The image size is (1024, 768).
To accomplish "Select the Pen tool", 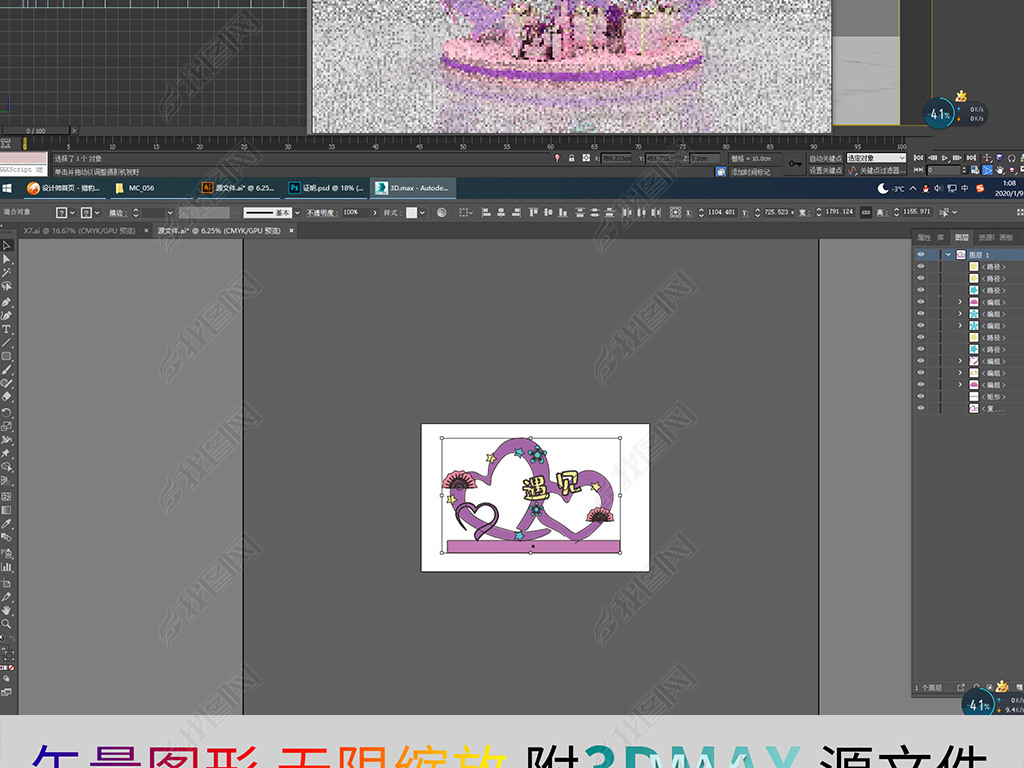I will click(x=7, y=302).
